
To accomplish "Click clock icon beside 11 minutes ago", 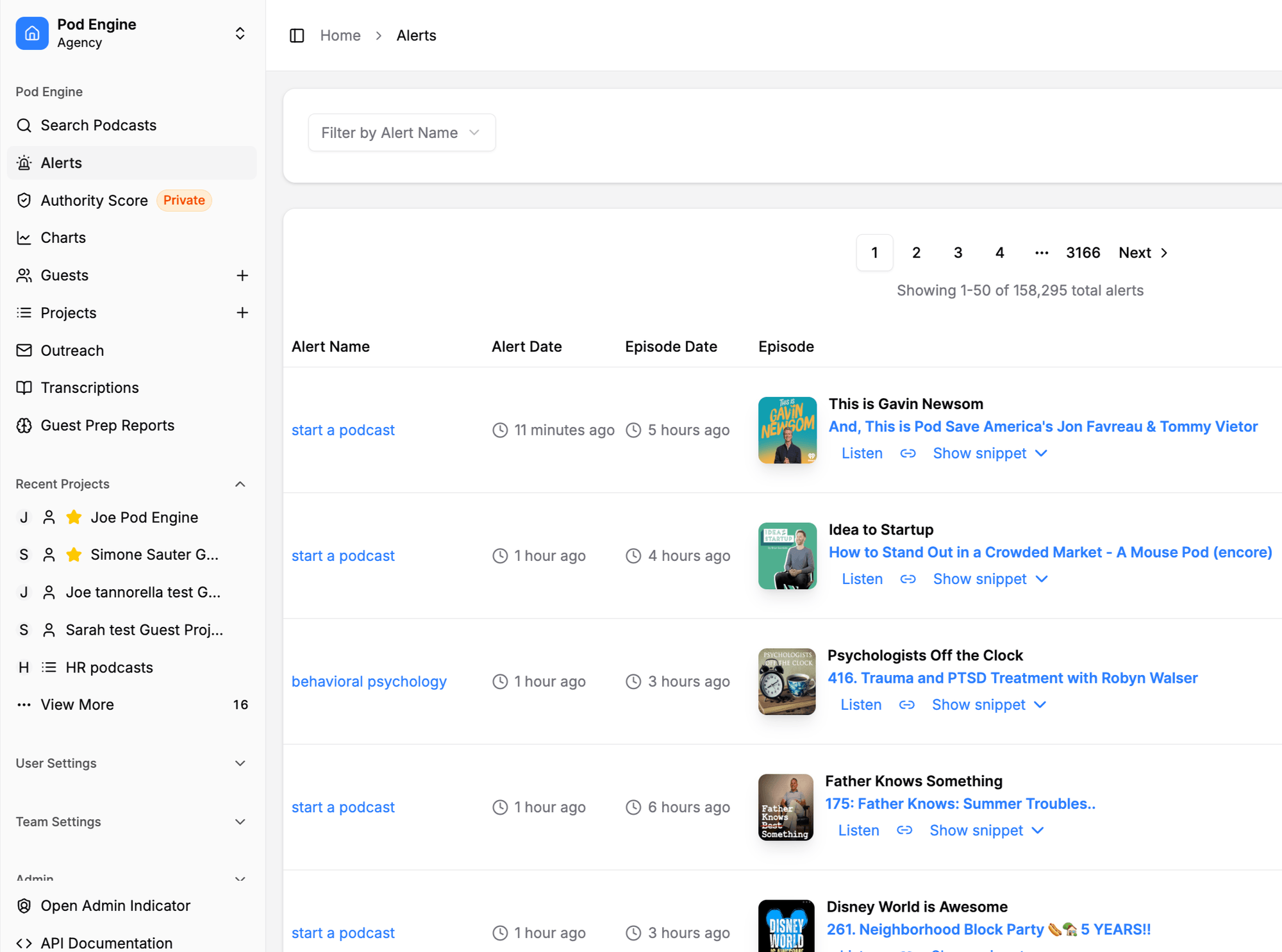I will (x=500, y=430).
